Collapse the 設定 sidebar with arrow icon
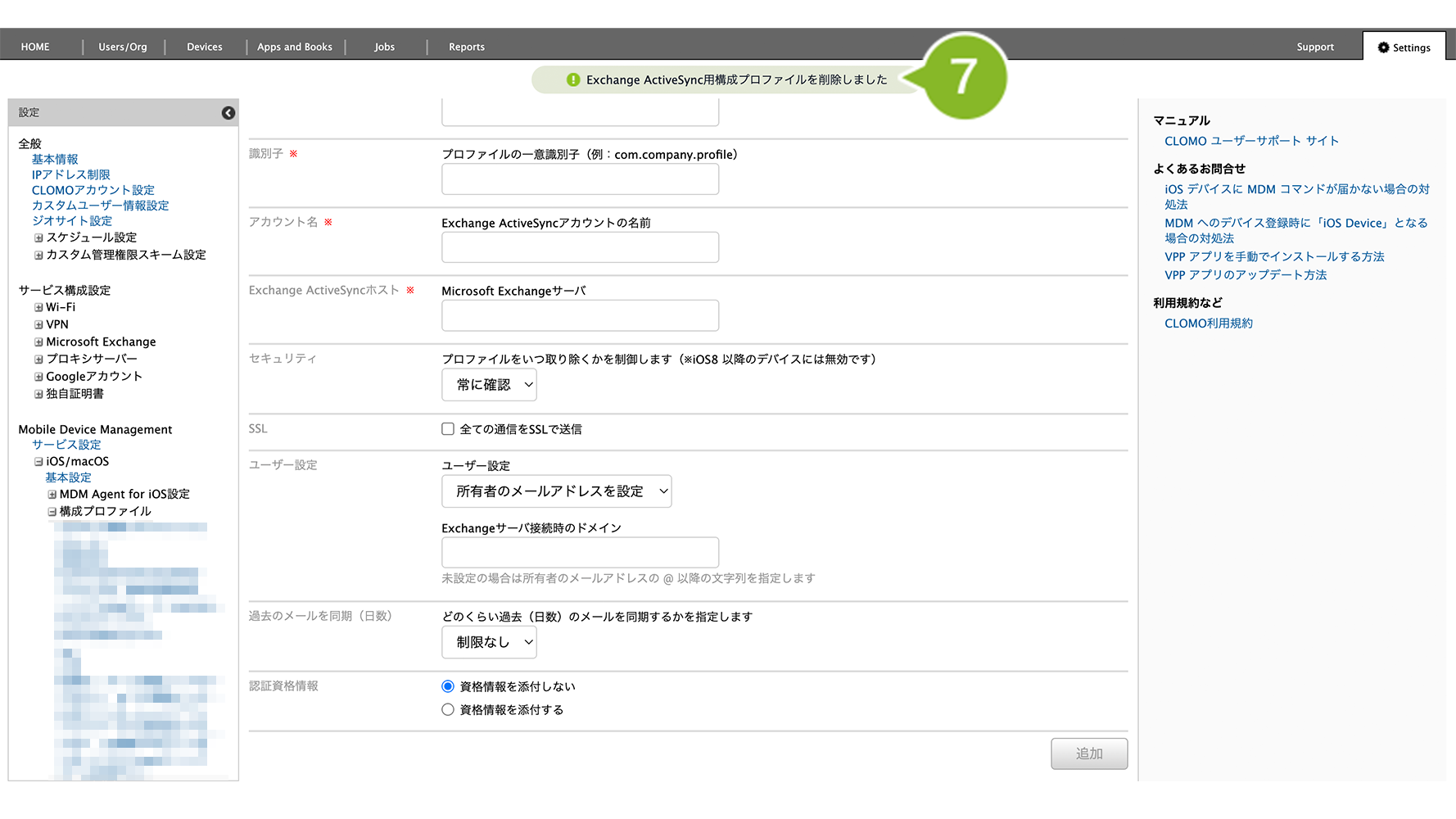The height and width of the screenshot is (819, 1456). pyautogui.click(x=228, y=113)
